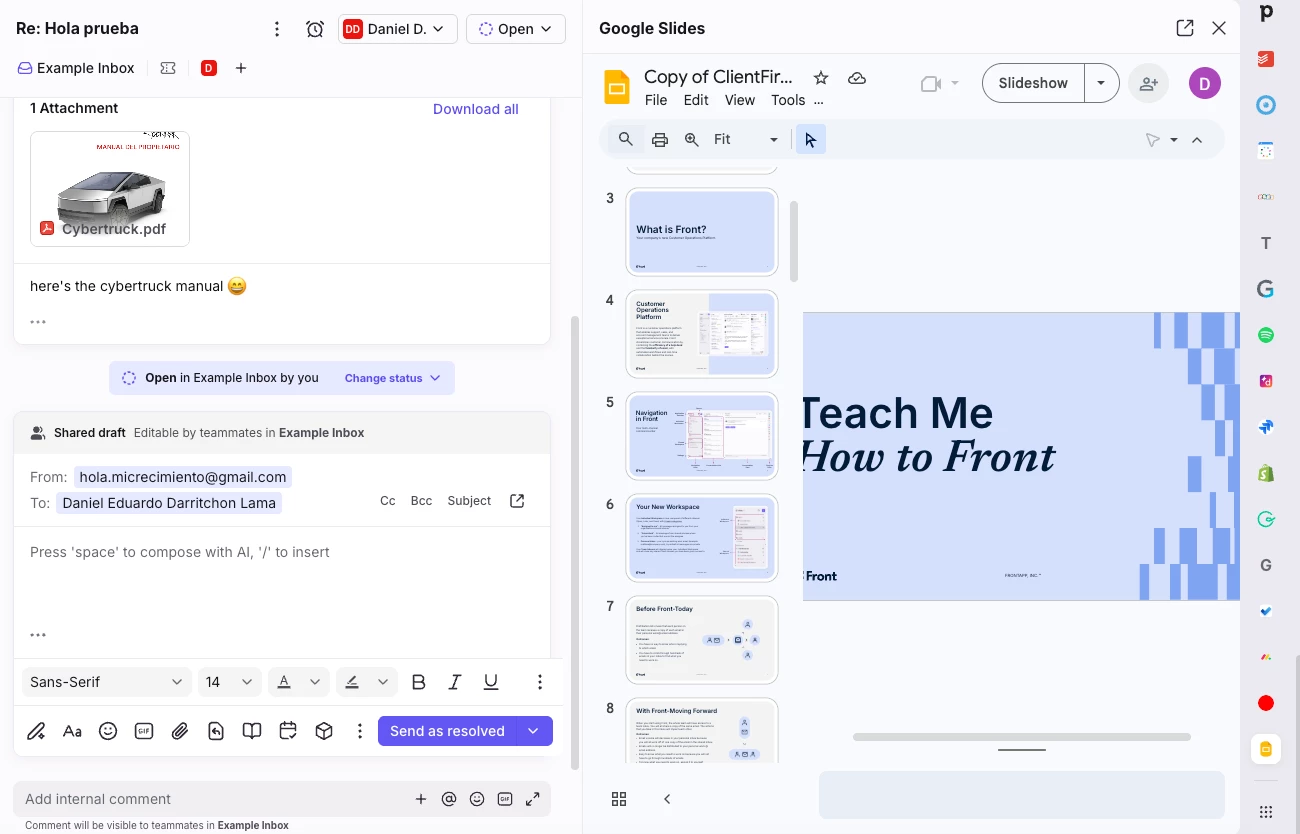Screen dimensions: 1300x834
Task: Toggle italic formatting in the draft
Action: tap(455, 682)
